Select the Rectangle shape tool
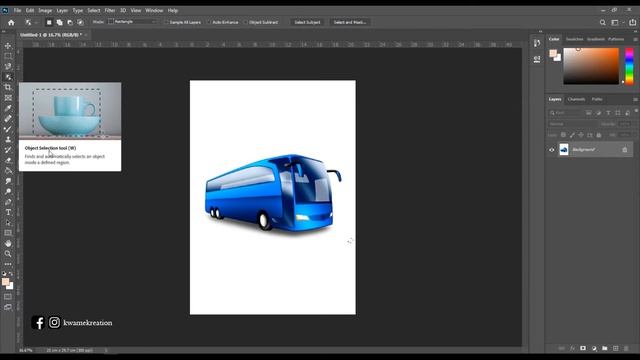The width and height of the screenshot is (640, 360). coord(8,233)
